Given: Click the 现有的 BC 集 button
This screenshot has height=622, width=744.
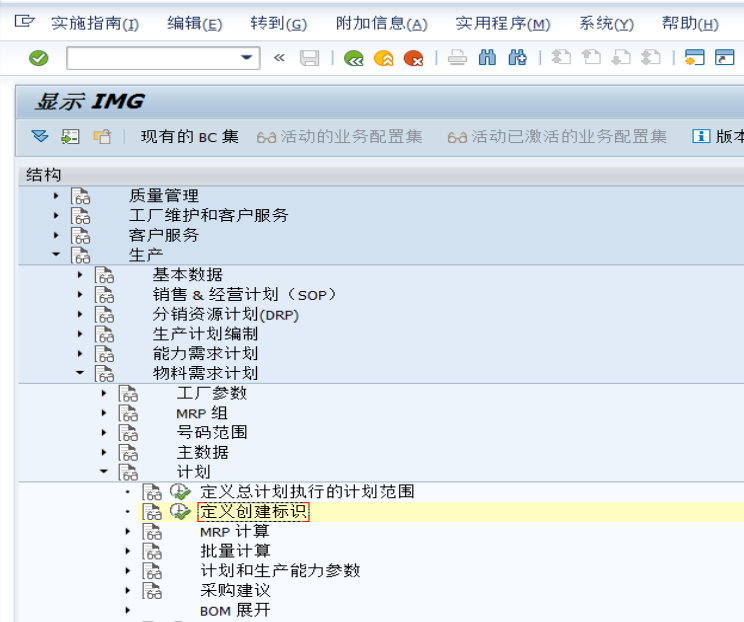Looking at the screenshot, I should (x=190, y=137).
